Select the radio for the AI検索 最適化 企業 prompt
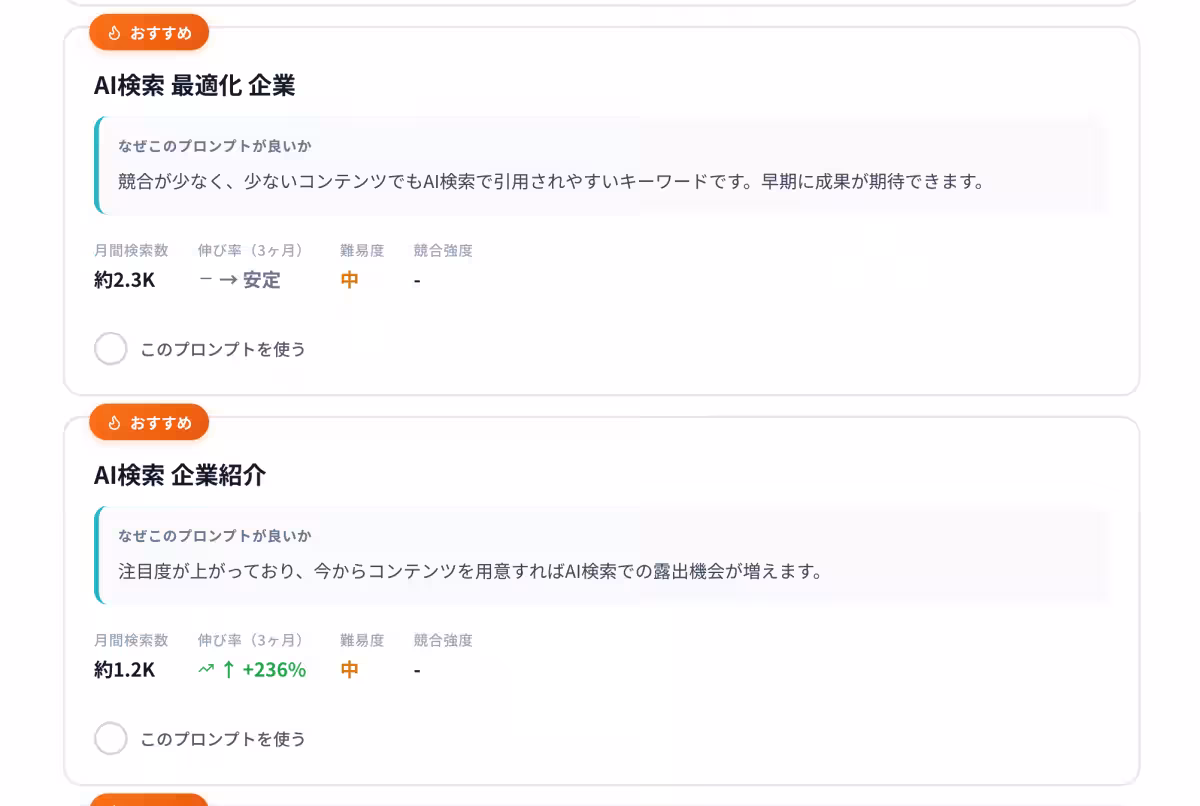1200x806 pixels. (111, 348)
